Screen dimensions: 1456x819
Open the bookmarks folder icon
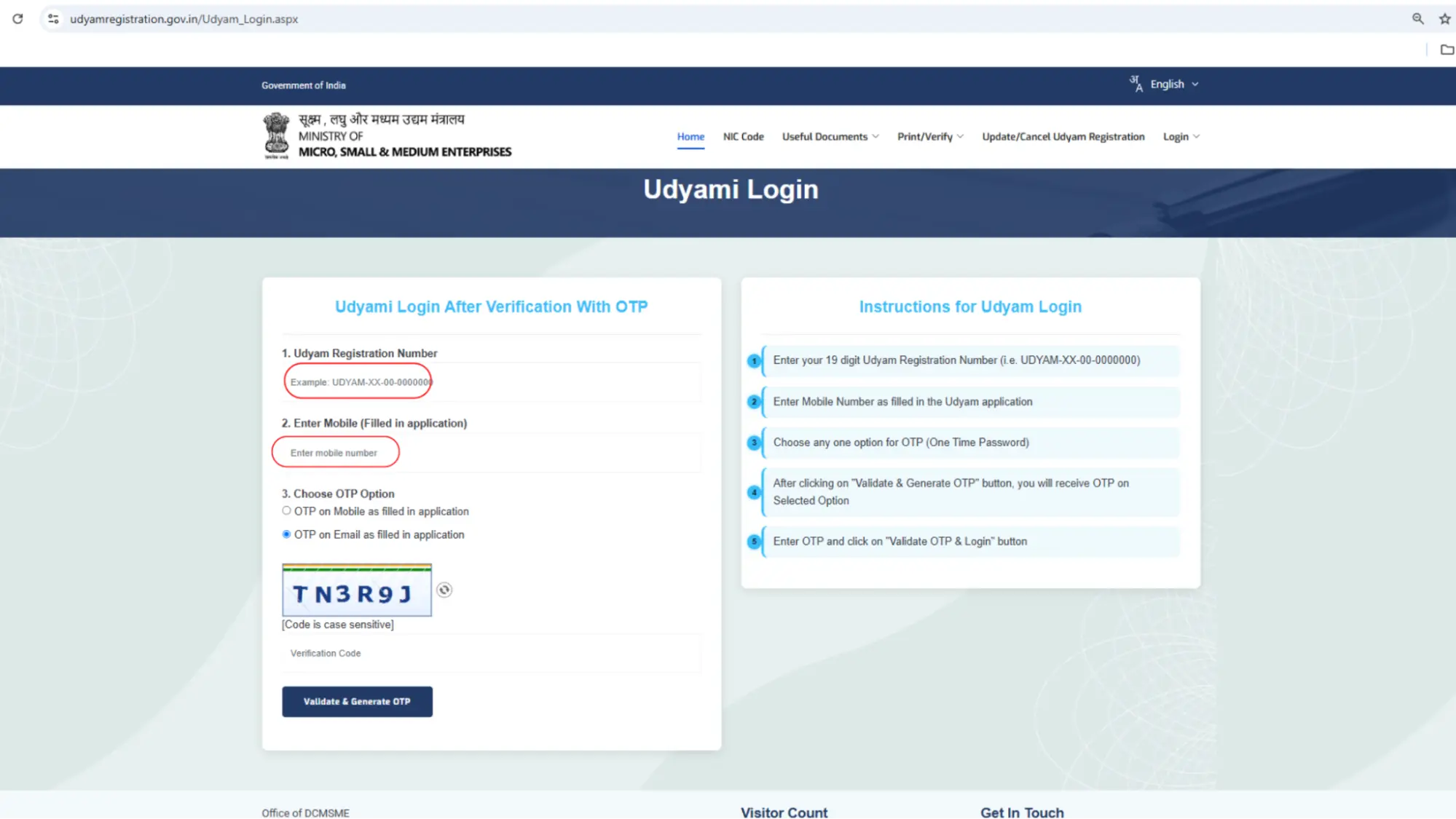(1447, 50)
